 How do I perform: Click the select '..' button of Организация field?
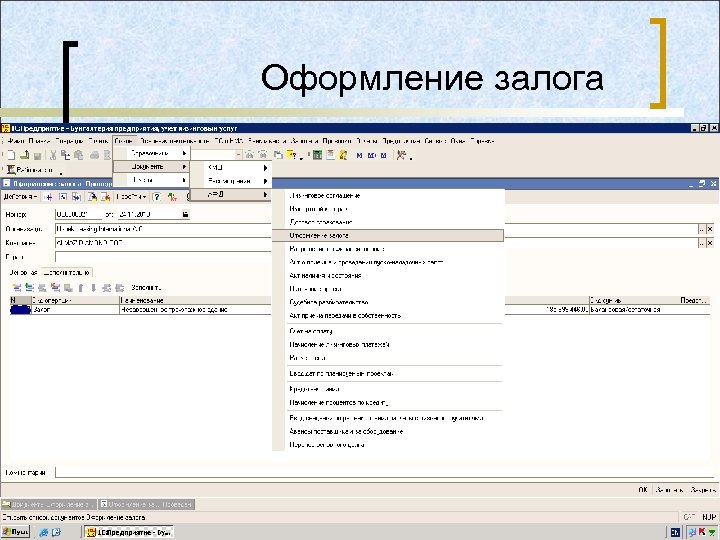702,229
